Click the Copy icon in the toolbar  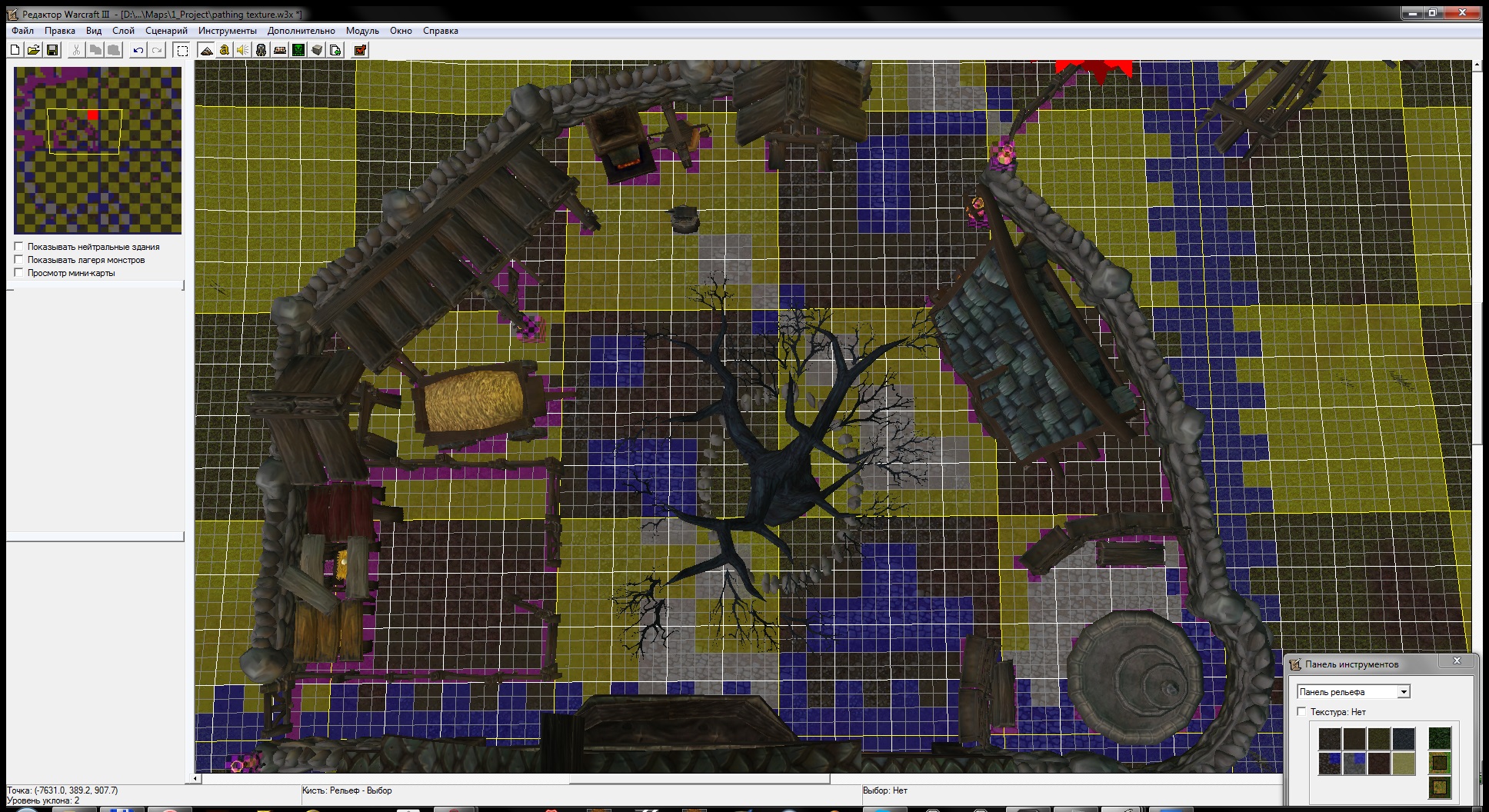95,50
